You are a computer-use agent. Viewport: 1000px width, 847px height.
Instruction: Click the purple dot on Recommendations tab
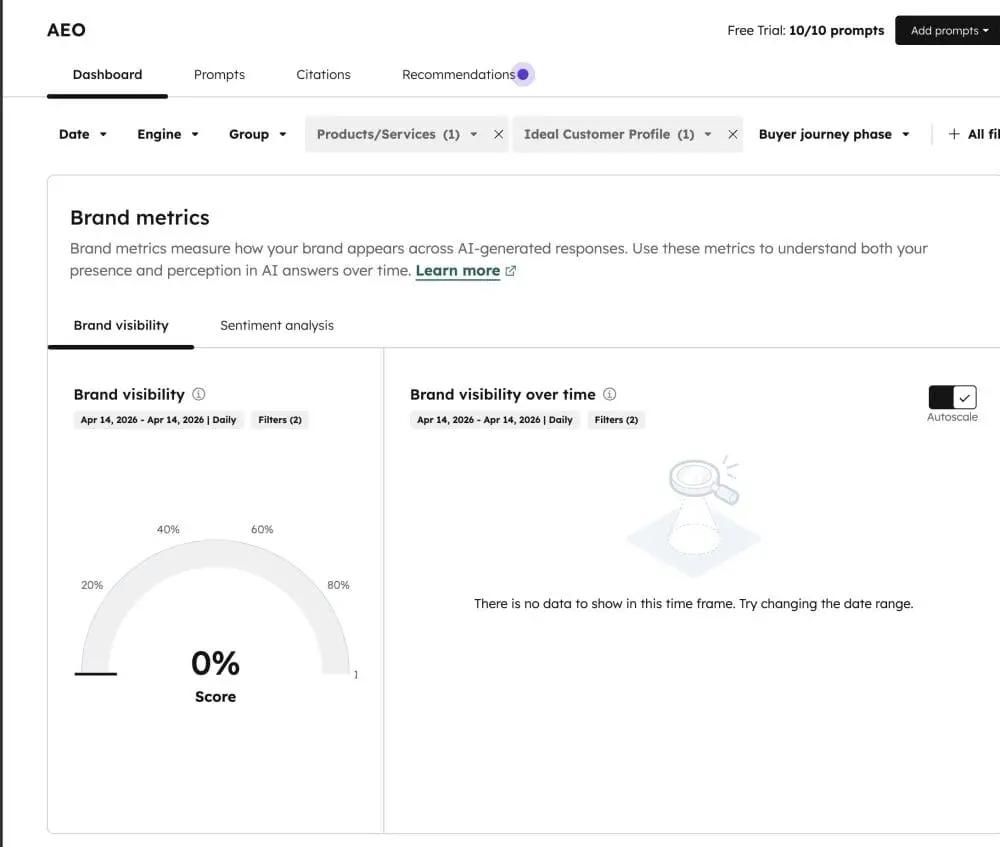click(x=523, y=74)
